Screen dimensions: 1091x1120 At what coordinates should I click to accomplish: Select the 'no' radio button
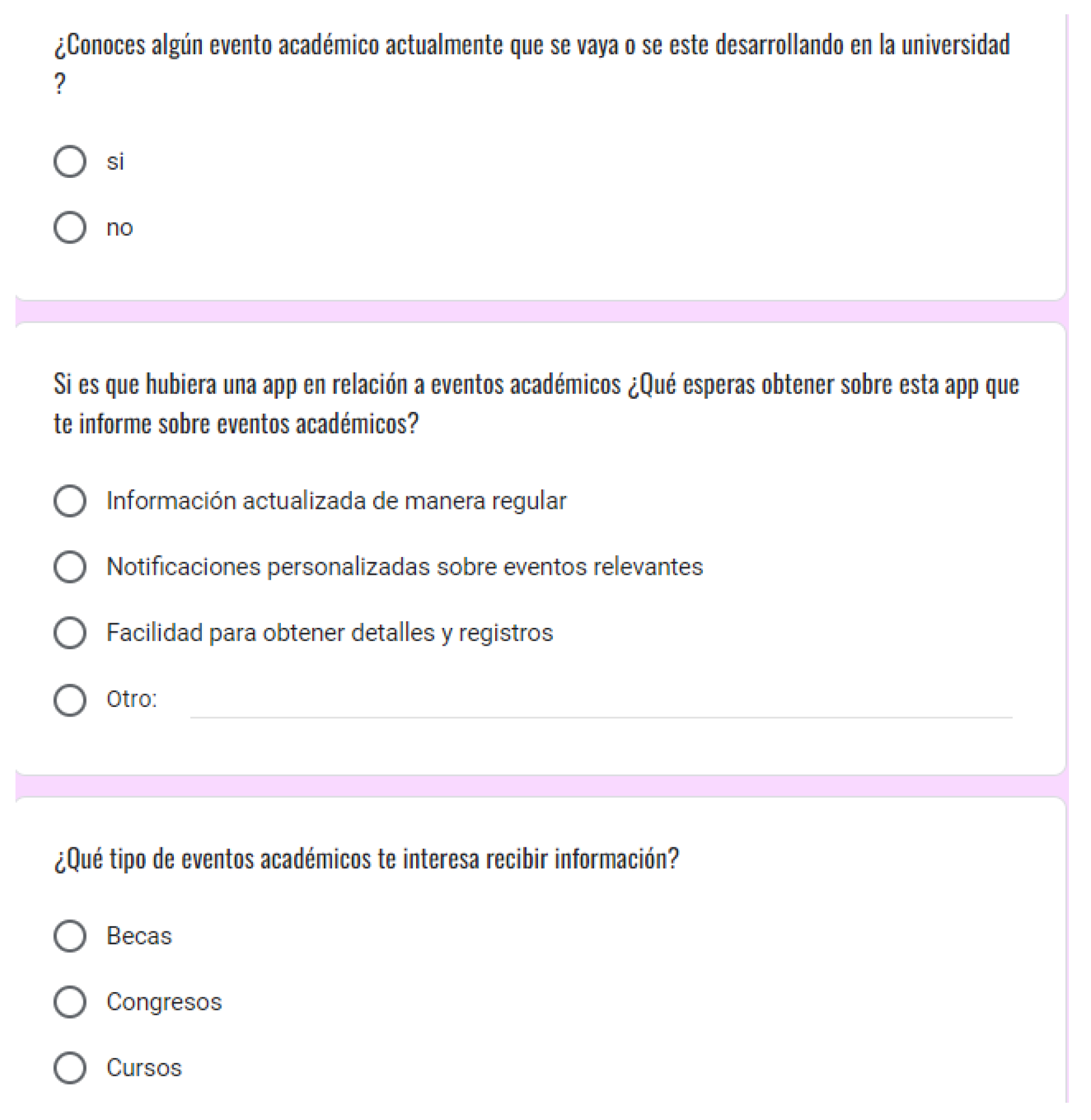pyautogui.click(x=70, y=227)
